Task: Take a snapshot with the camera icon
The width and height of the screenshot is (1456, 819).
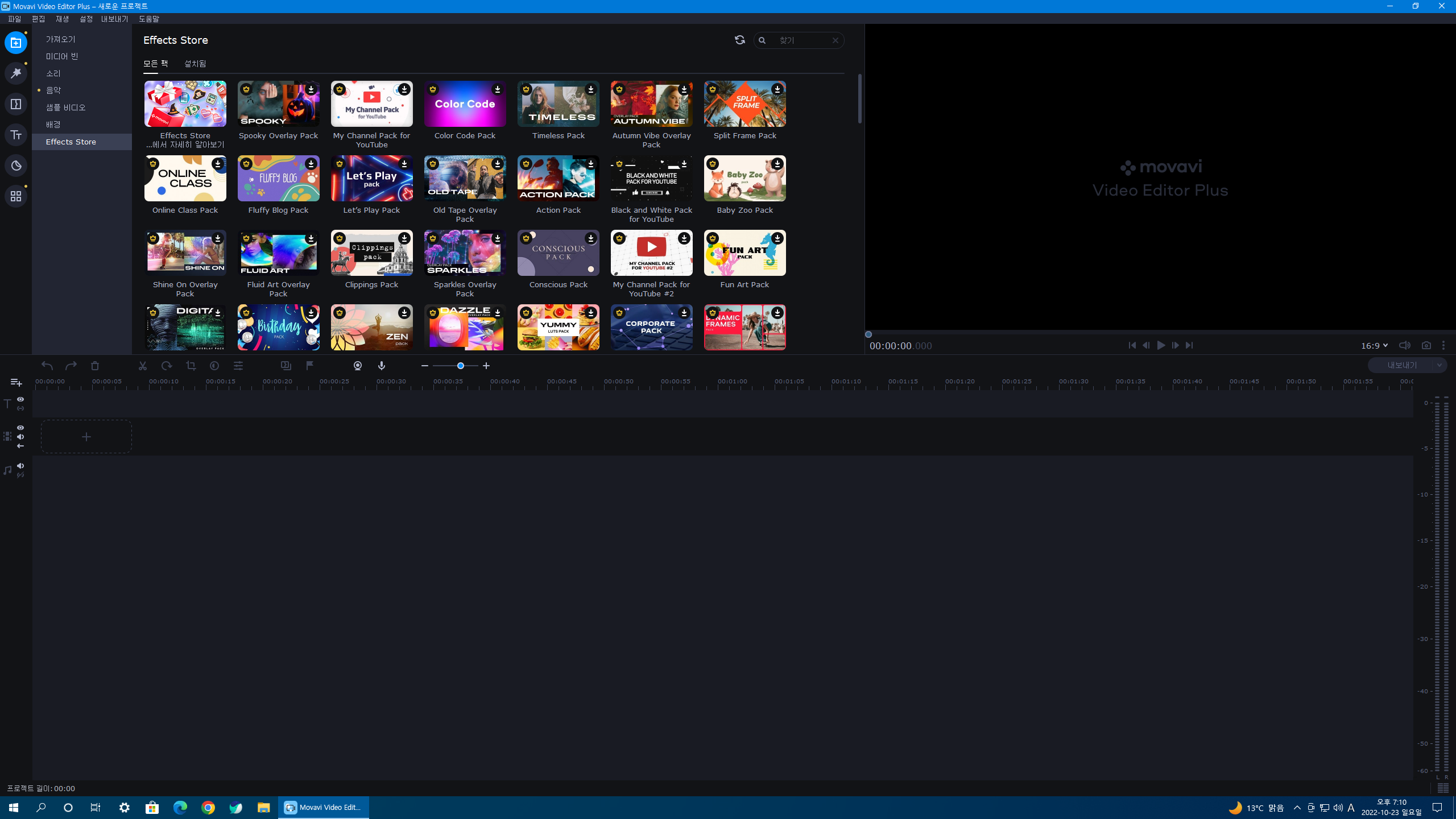Action: coord(1426,345)
